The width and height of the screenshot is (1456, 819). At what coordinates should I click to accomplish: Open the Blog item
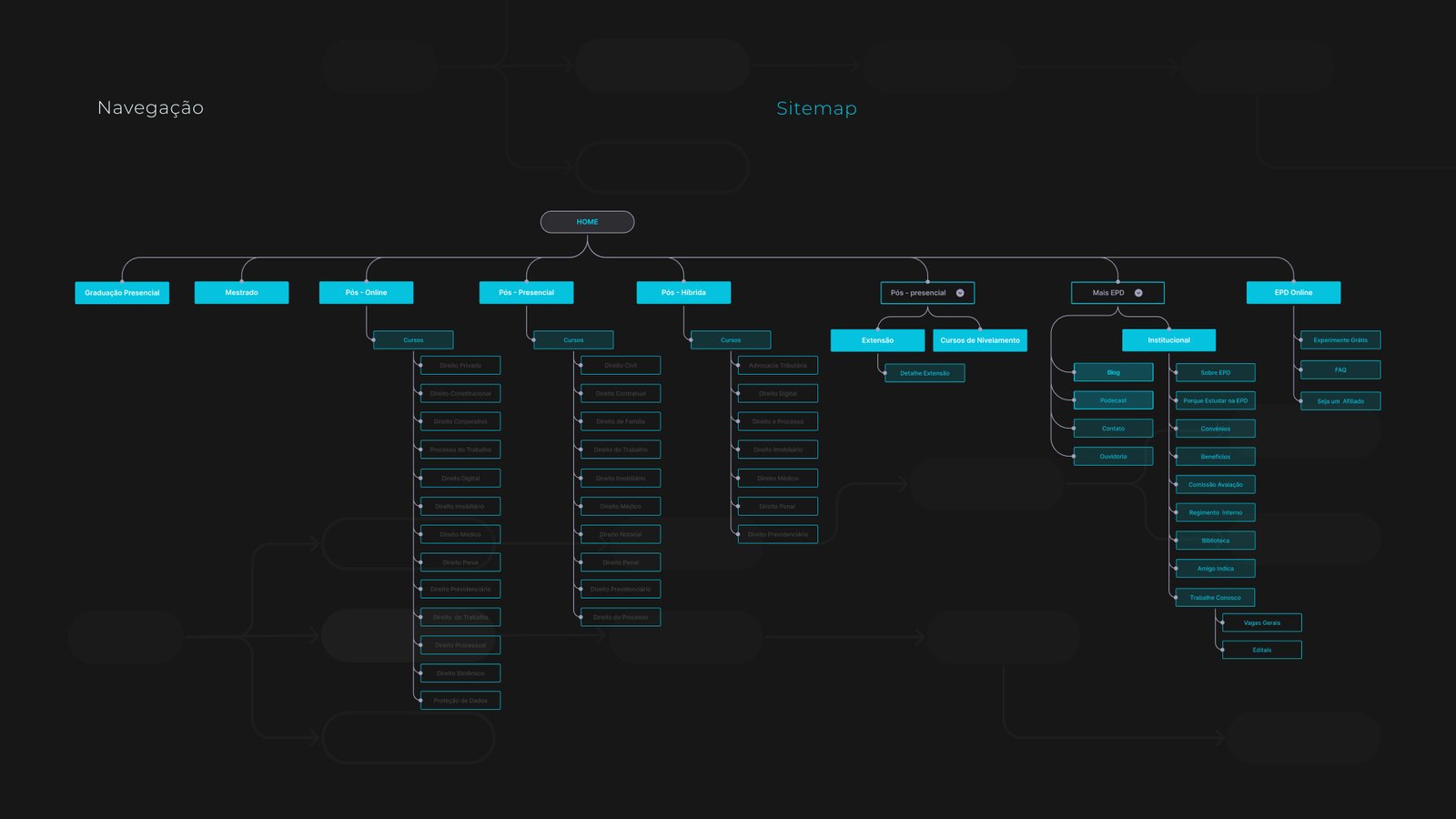1113,372
